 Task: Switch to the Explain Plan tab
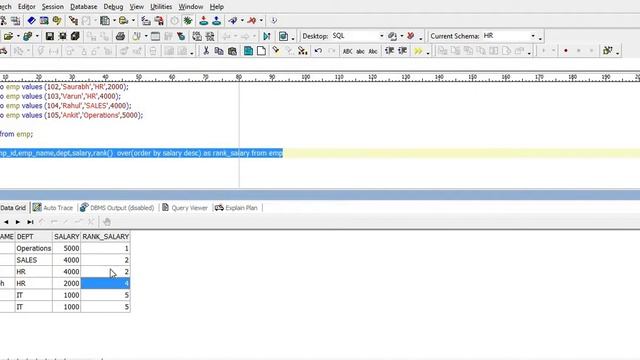coord(236,208)
